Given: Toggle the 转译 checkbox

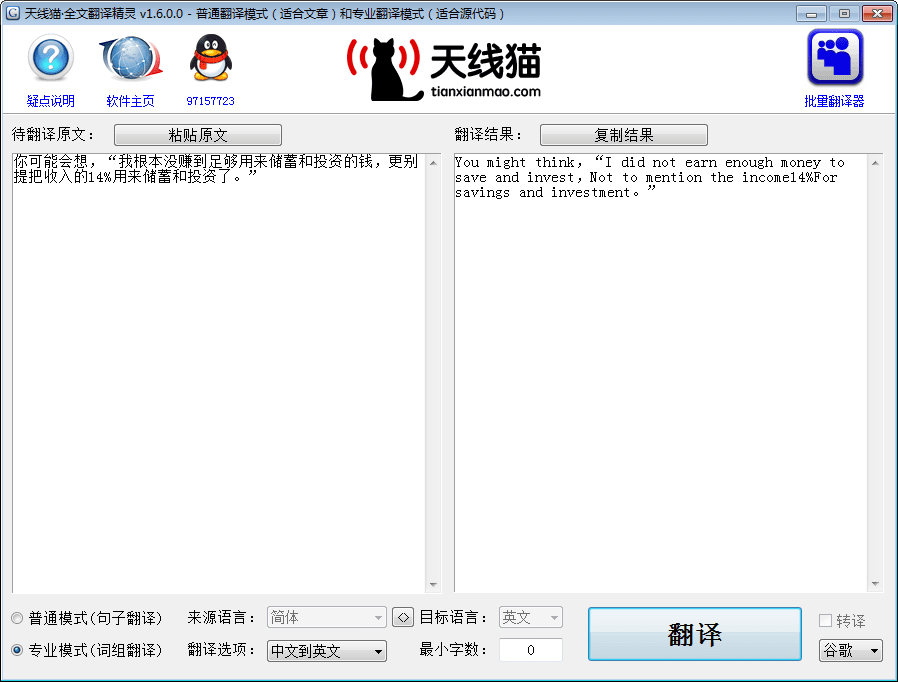Looking at the screenshot, I should coord(825,620).
